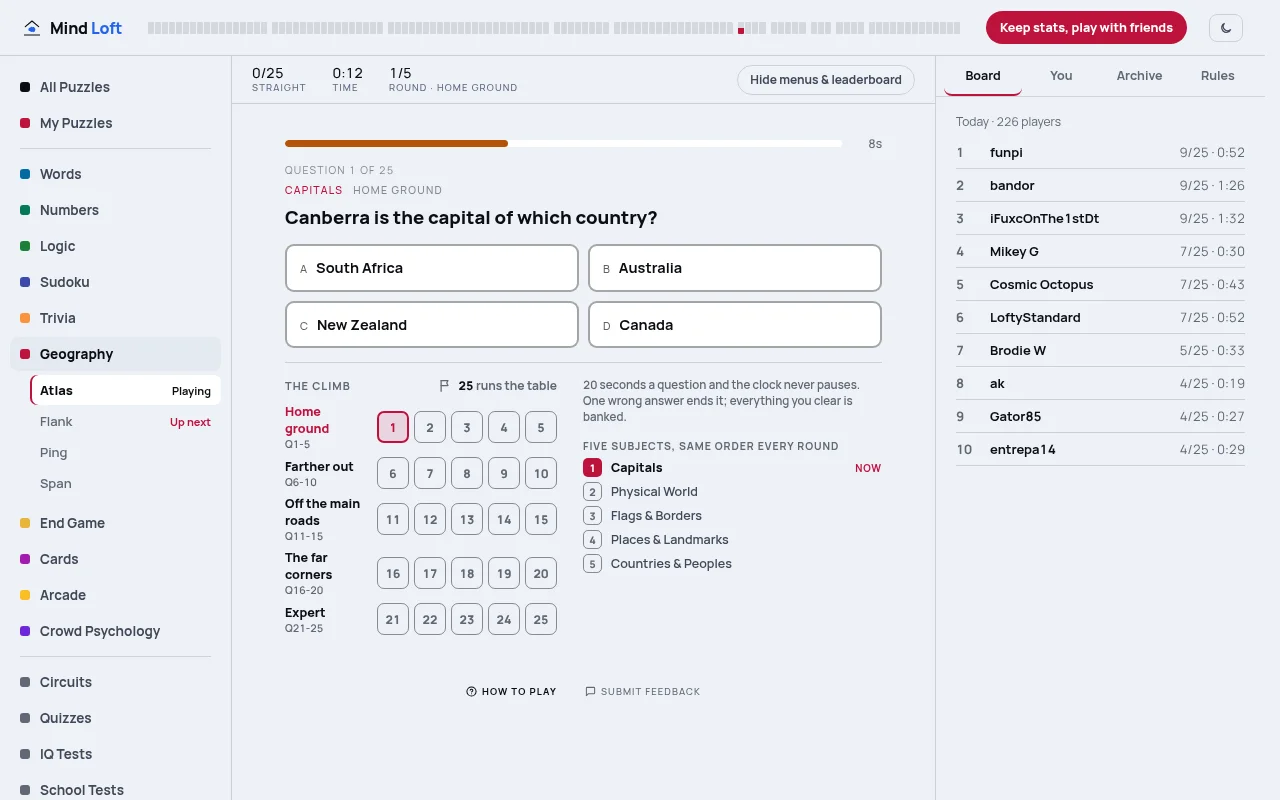The width and height of the screenshot is (1280, 800).
Task: Expand the Geography category
Action: point(115,354)
